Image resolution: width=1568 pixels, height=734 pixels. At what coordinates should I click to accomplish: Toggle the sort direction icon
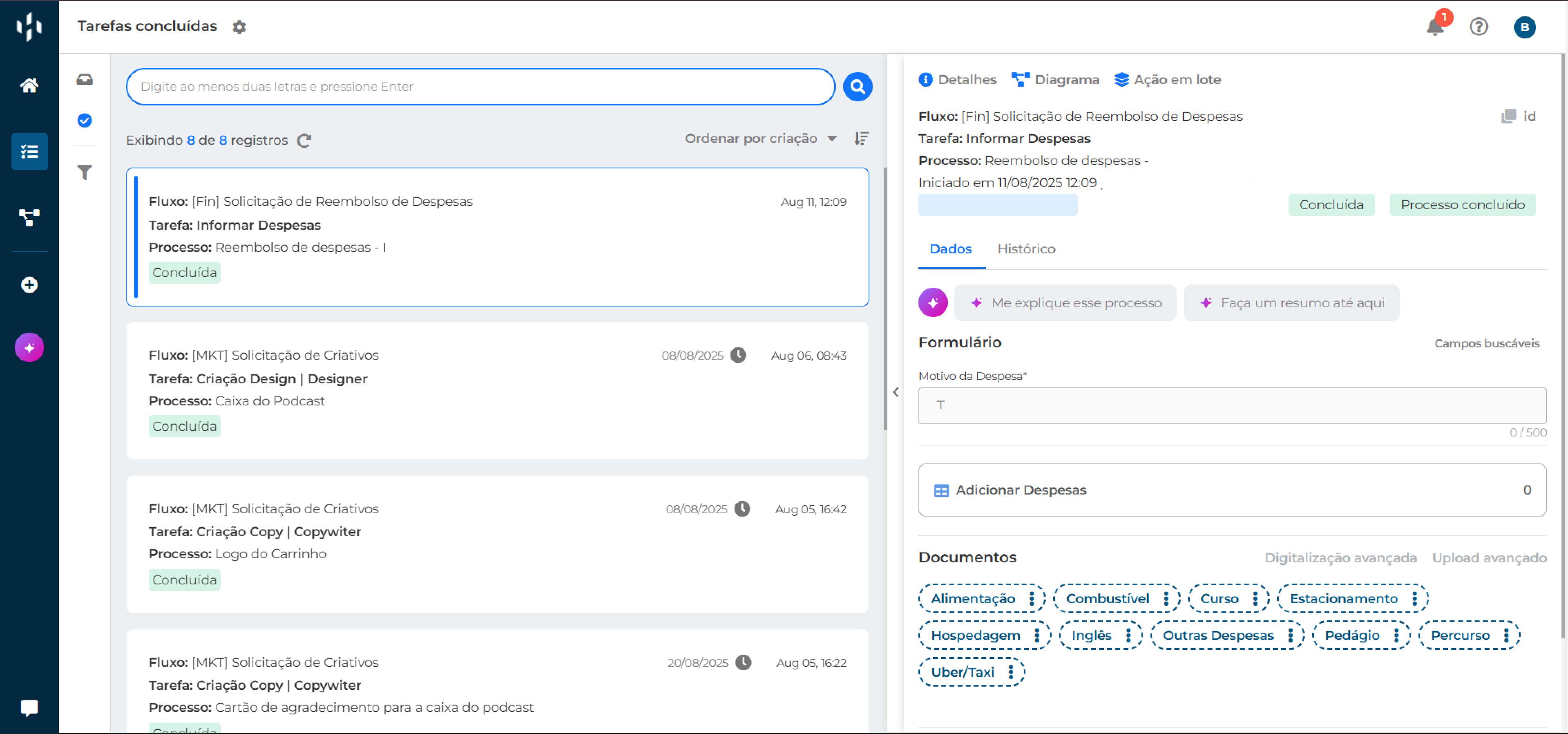click(861, 139)
